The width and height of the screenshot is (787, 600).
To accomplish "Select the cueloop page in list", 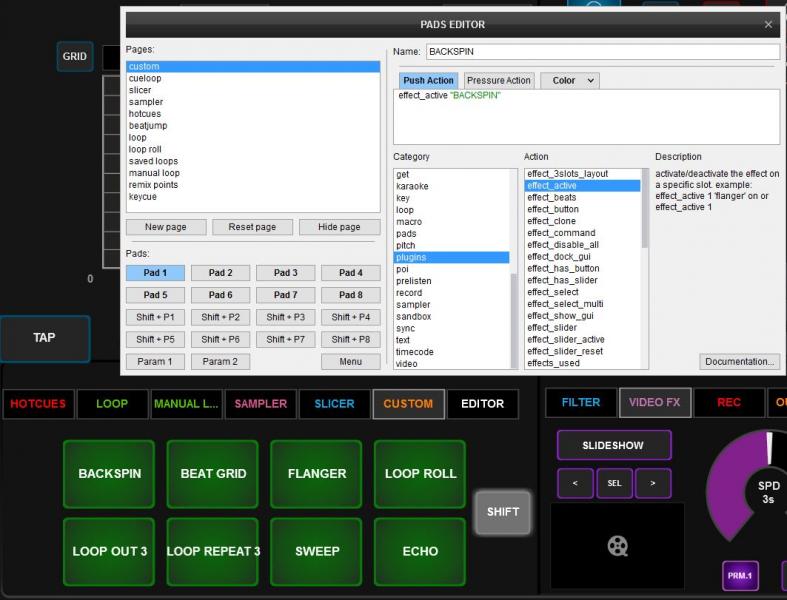I will [253, 78].
